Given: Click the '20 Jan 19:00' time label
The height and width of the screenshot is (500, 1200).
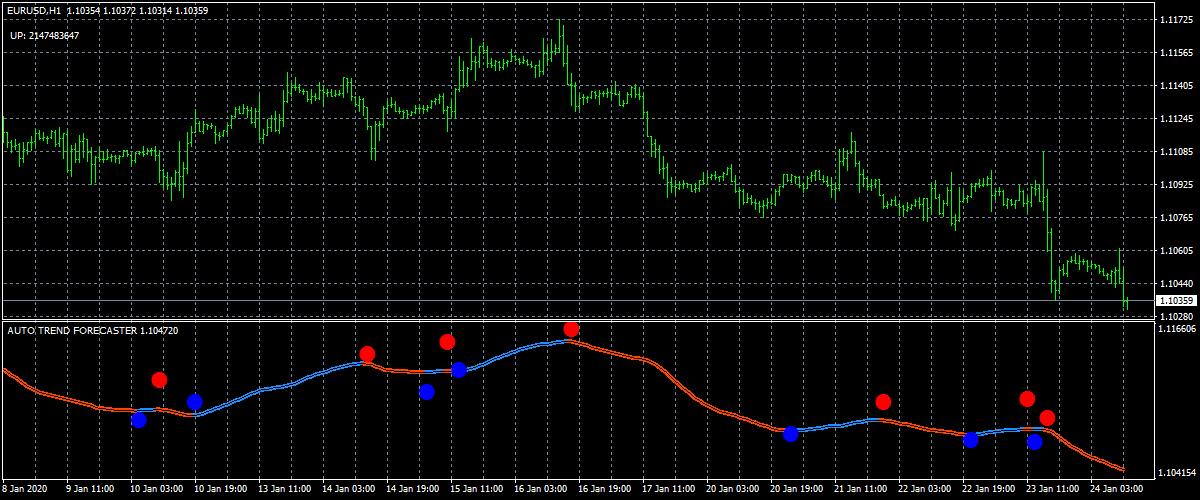Looking at the screenshot, I should click(x=795, y=490).
